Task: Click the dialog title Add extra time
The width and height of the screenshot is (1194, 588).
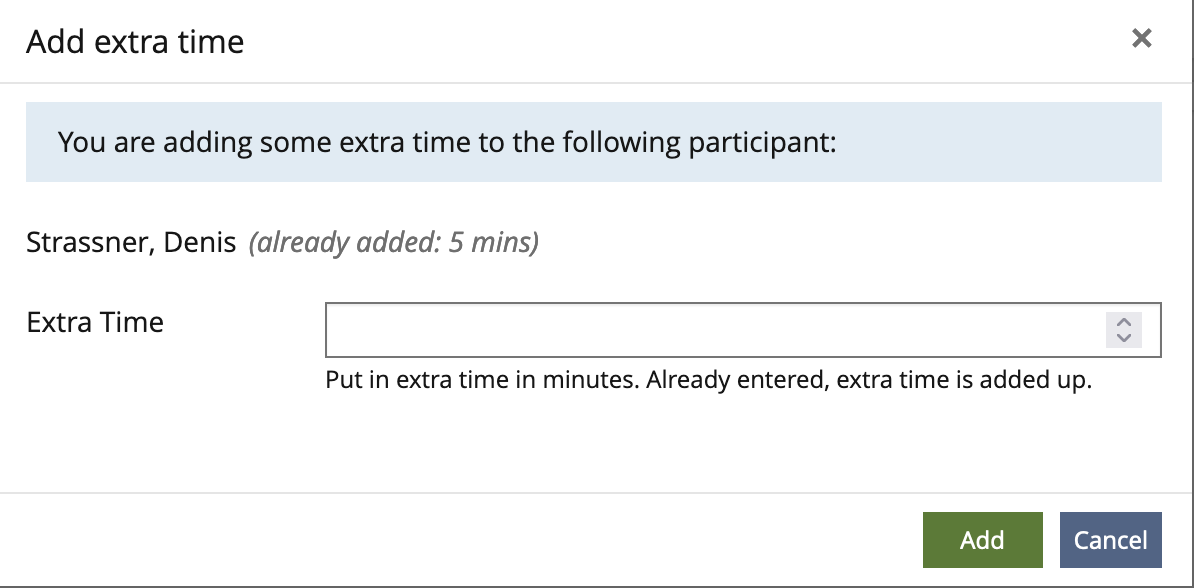Action: pos(134,42)
